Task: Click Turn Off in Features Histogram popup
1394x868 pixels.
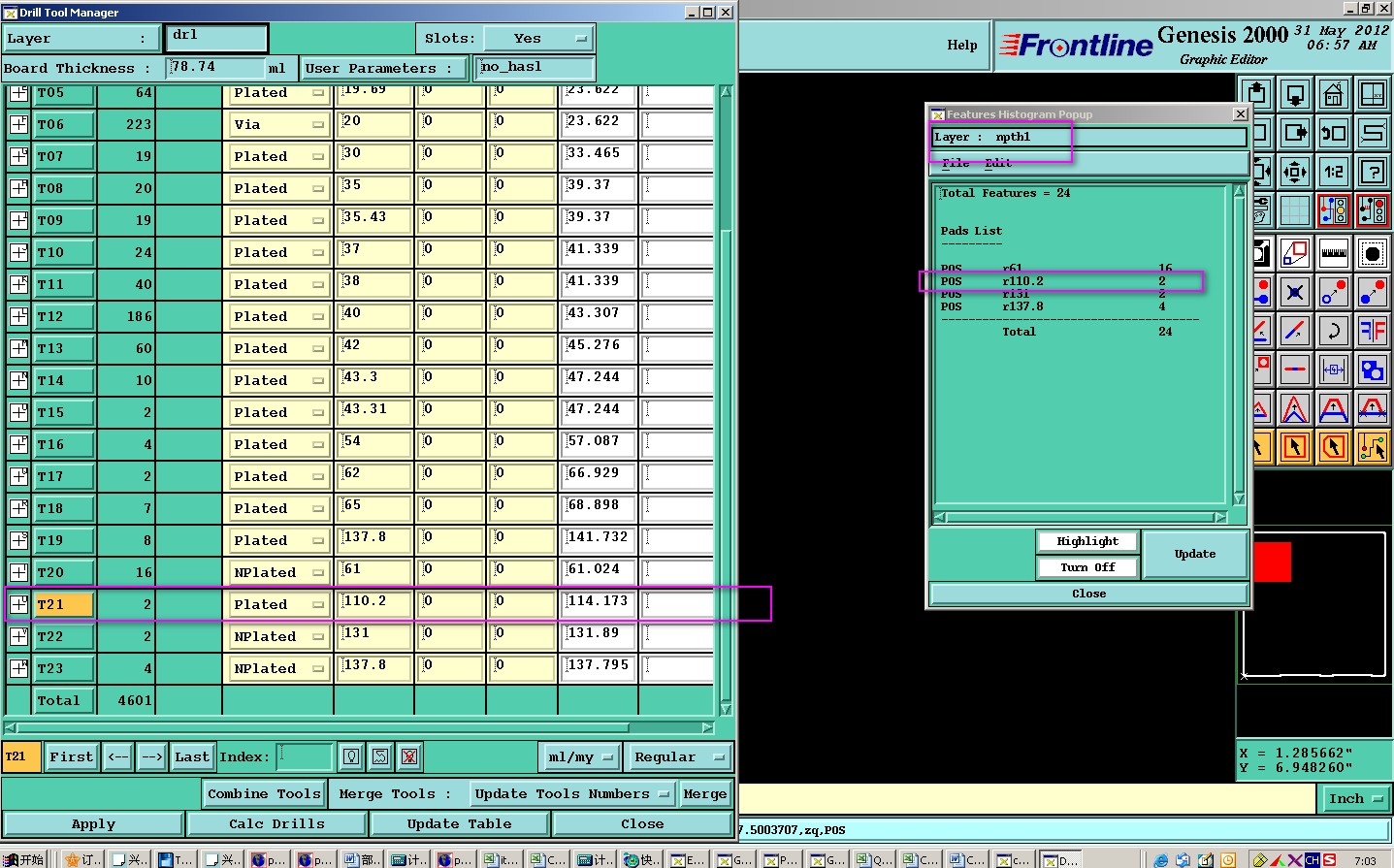Action: (1087, 567)
